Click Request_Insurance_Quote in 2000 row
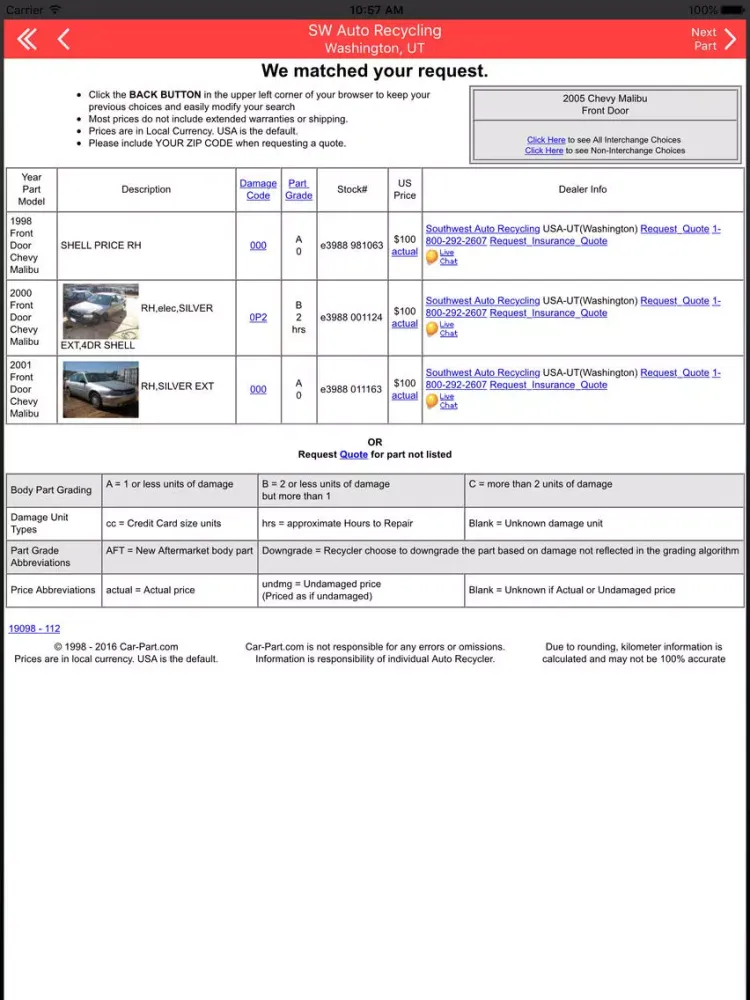Screen dimensions: 750x1000 [548, 313]
